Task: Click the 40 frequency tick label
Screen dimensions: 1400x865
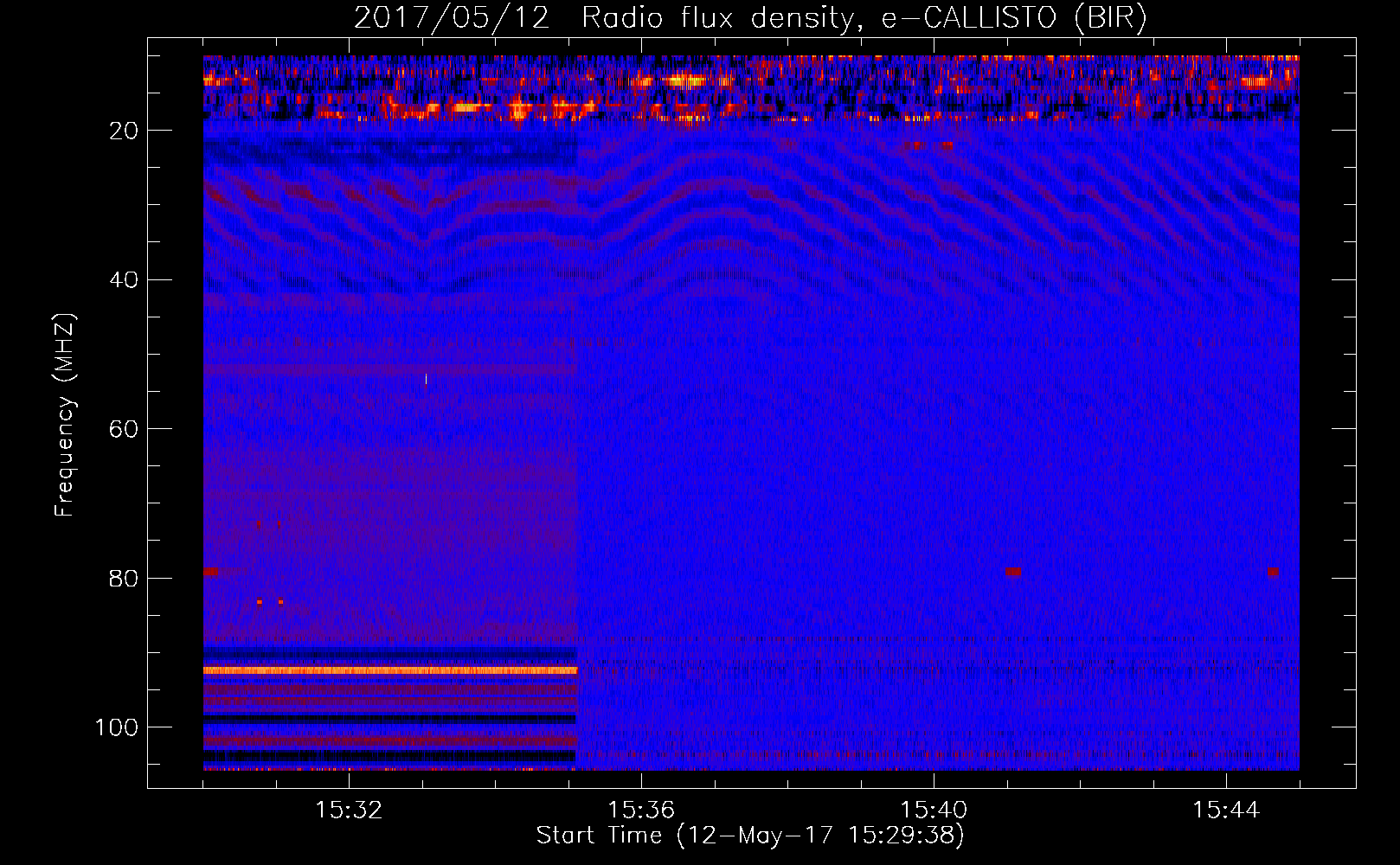Action: coord(124,280)
